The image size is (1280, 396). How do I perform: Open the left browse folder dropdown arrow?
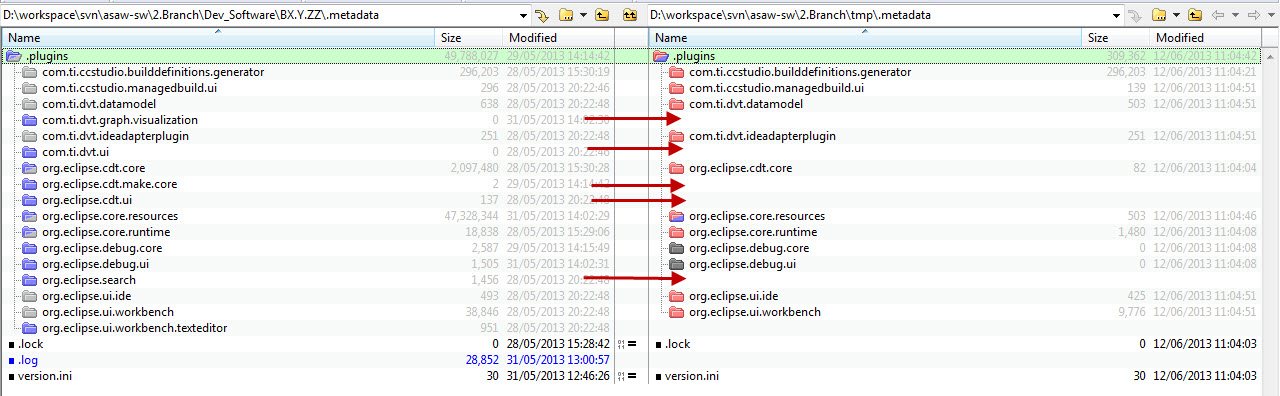pyautogui.click(x=582, y=15)
